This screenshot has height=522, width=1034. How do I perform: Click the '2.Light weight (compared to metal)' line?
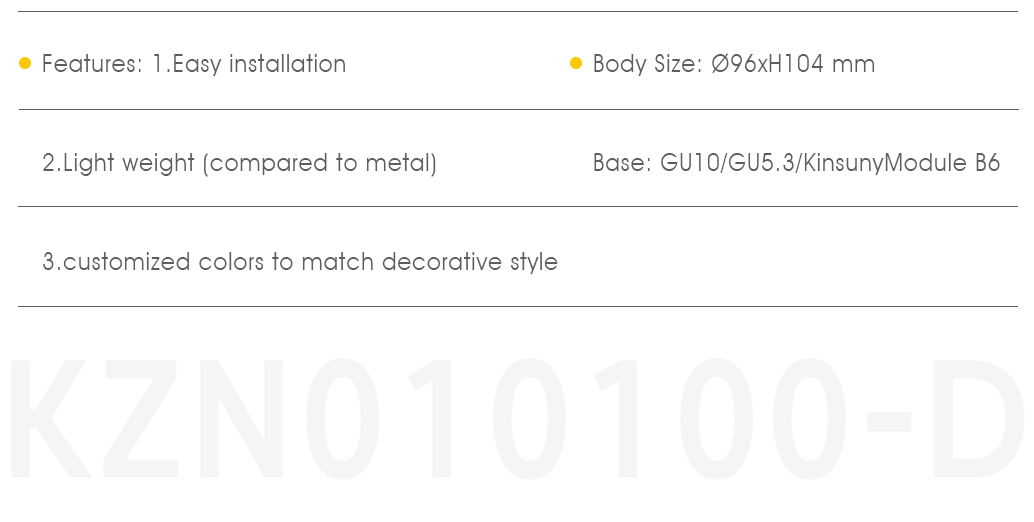click(239, 163)
